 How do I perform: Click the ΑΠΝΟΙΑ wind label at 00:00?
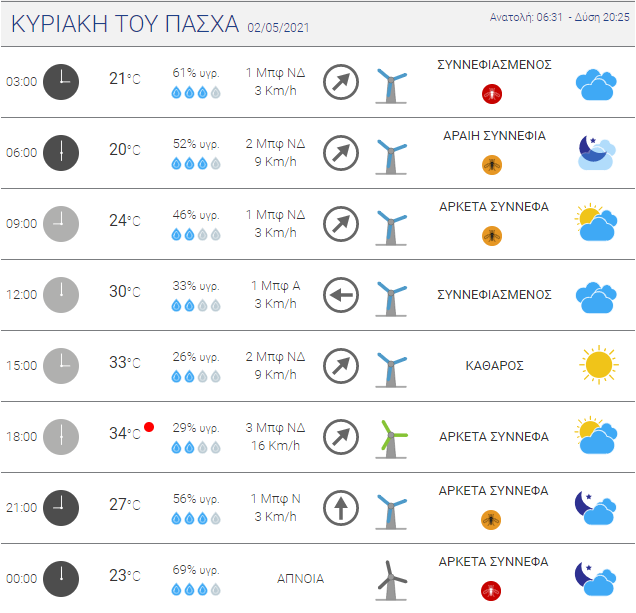300,579
